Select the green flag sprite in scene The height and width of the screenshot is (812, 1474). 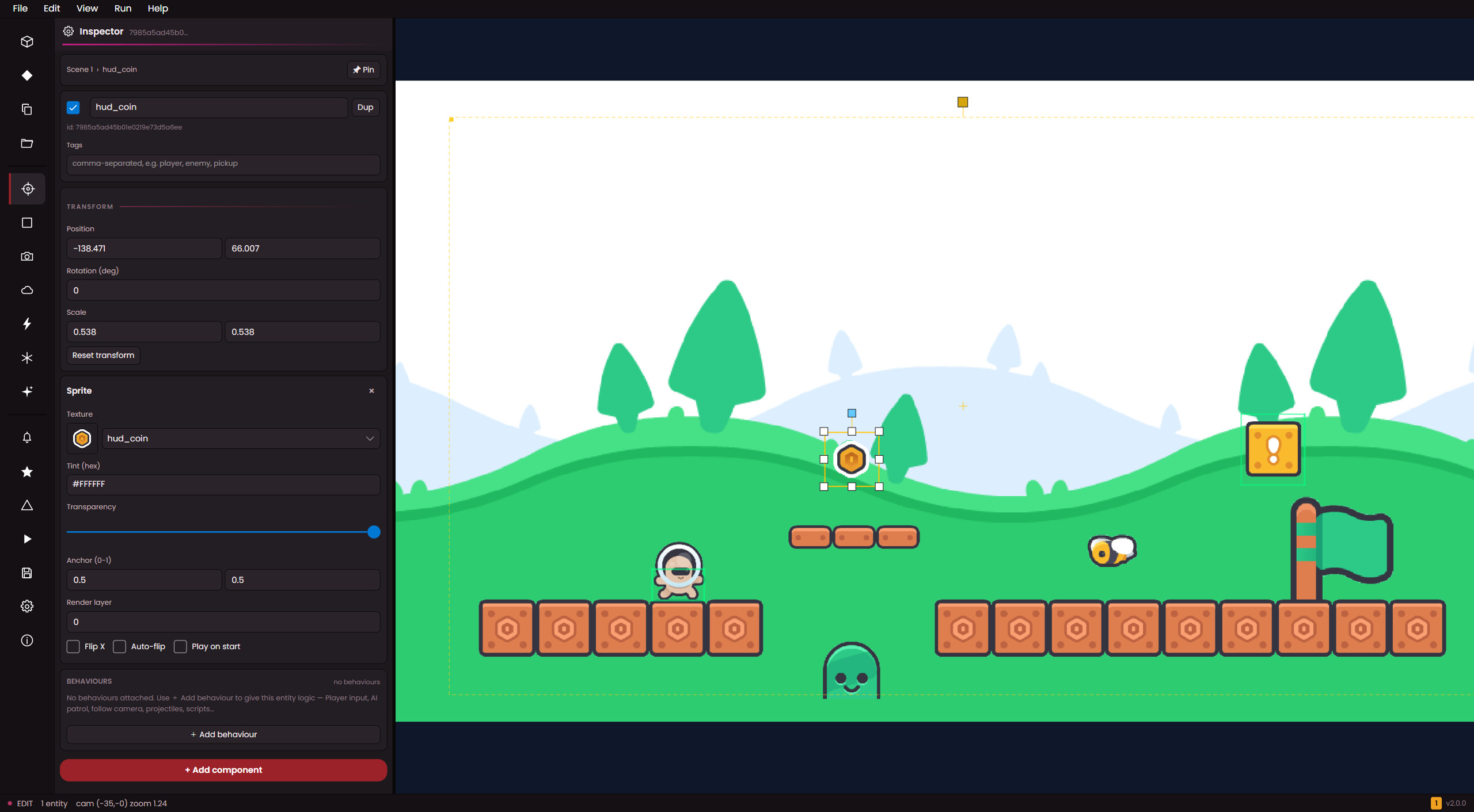[1342, 550]
